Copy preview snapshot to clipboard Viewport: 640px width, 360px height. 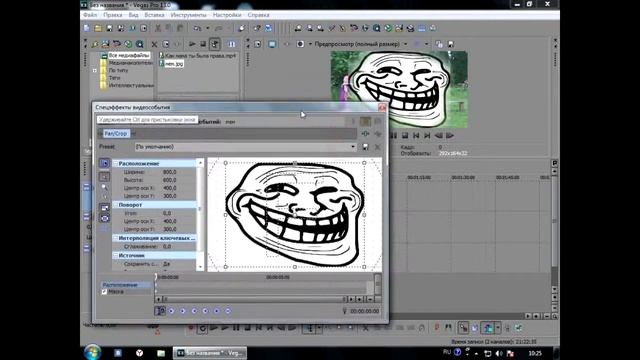click(439, 44)
